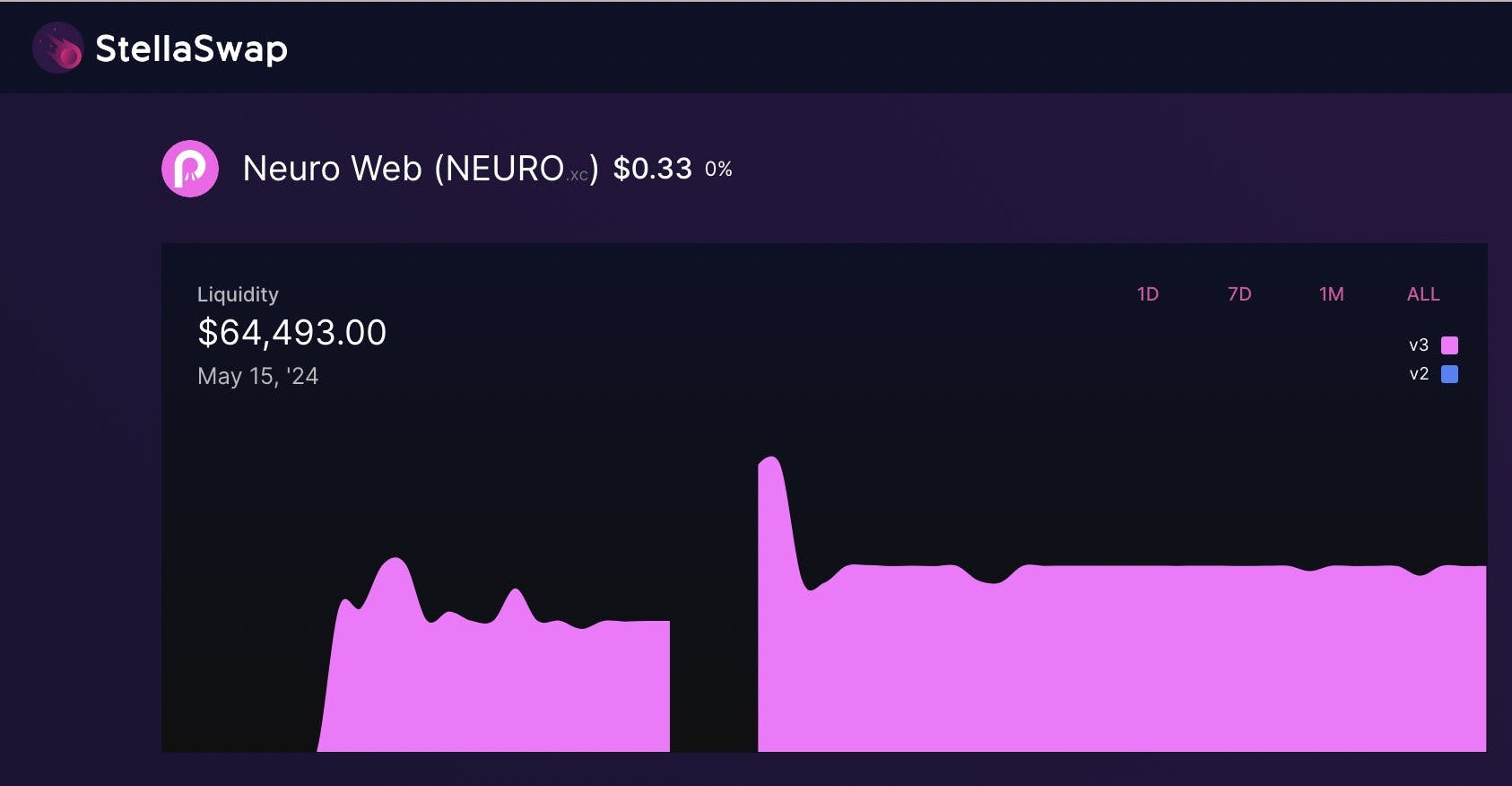Click the 0% price change value
The height and width of the screenshot is (786, 1512).
coord(718,169)
